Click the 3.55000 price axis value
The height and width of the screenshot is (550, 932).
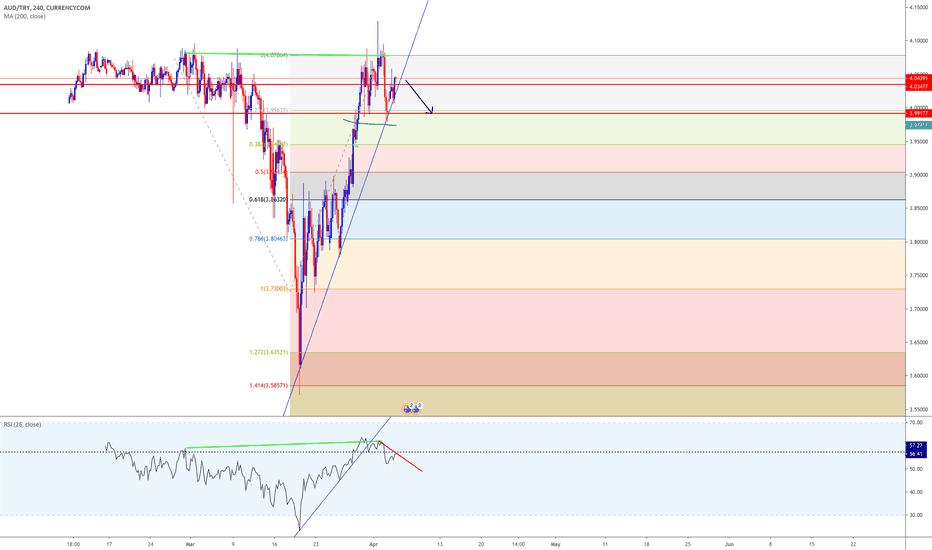coord(918,410)
